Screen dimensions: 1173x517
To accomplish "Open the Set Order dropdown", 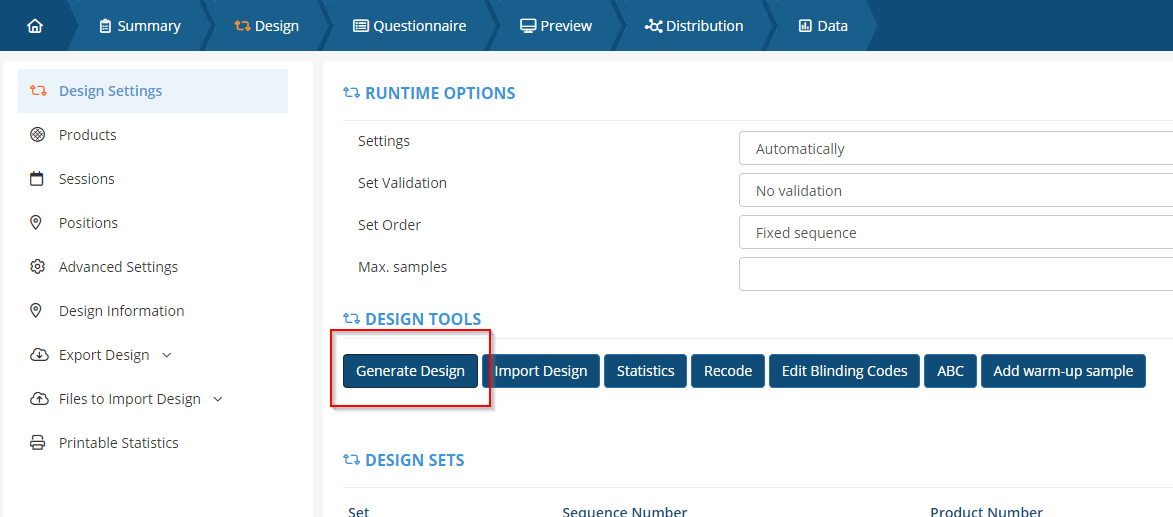I will (955, 233).
